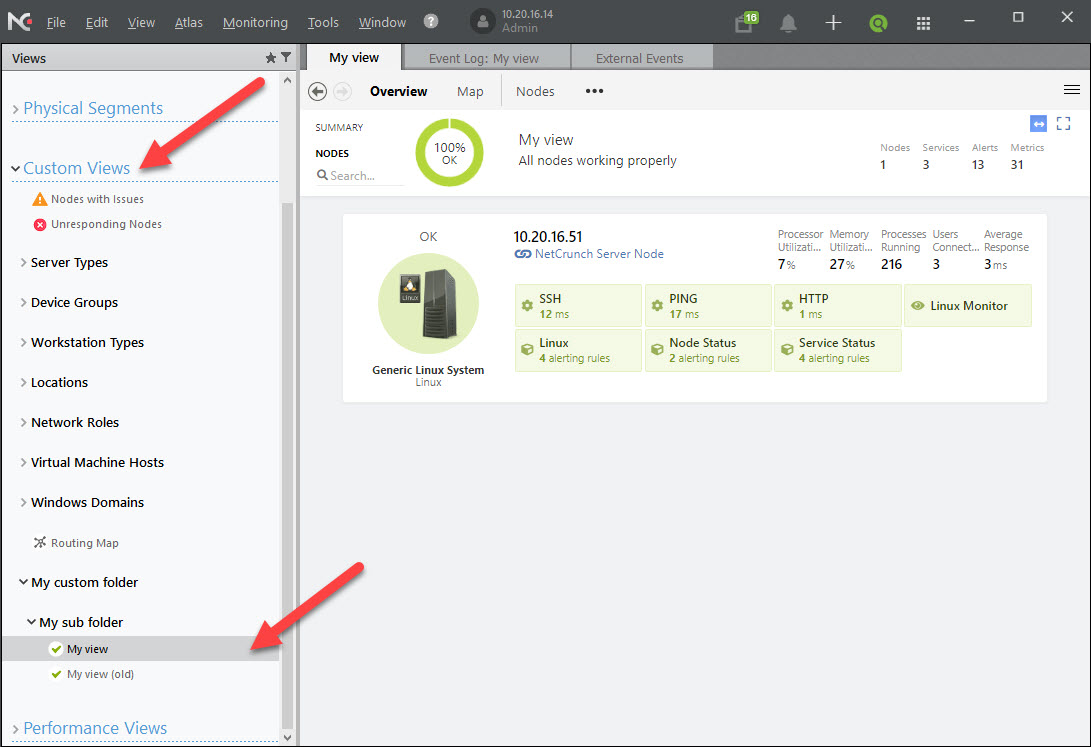
Task: Click the nodes Search field
Action: click(359, 175)
